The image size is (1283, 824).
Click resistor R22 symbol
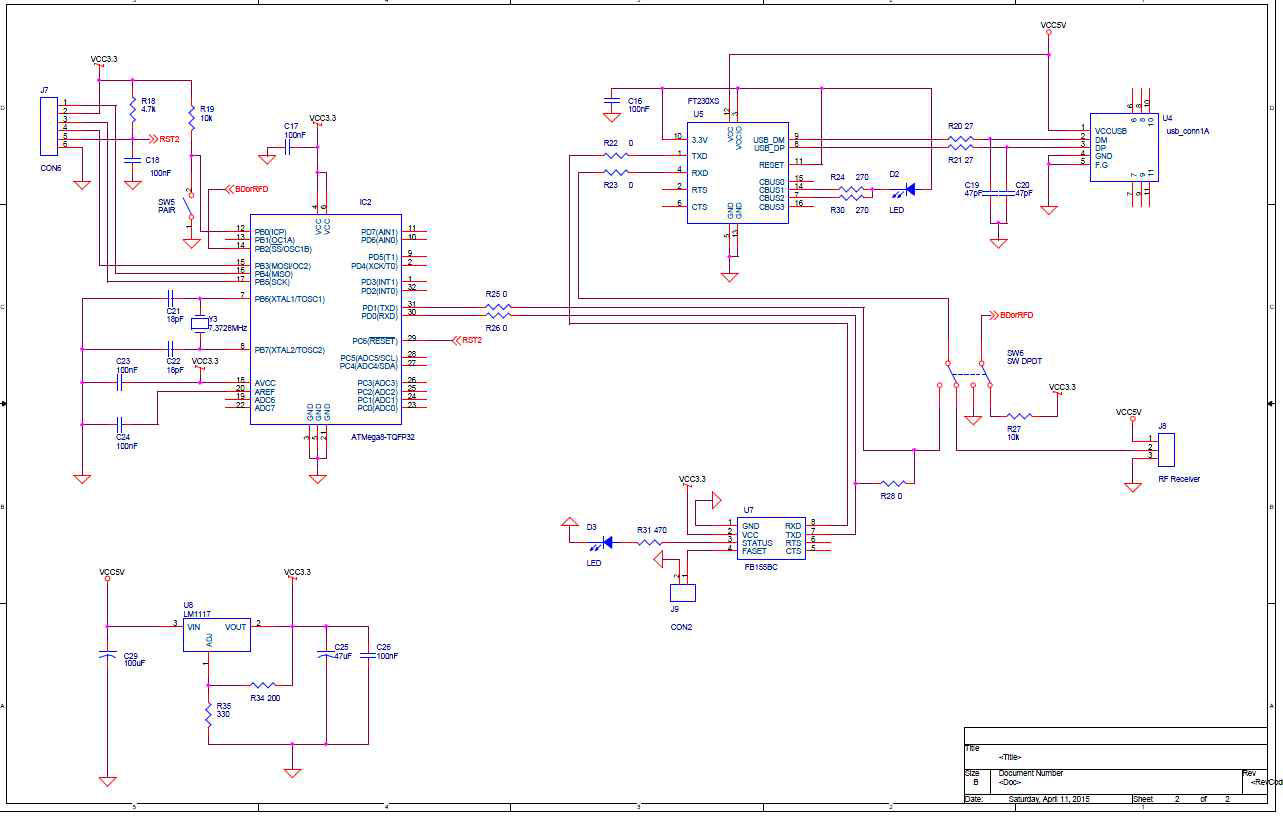pos(616,155)
